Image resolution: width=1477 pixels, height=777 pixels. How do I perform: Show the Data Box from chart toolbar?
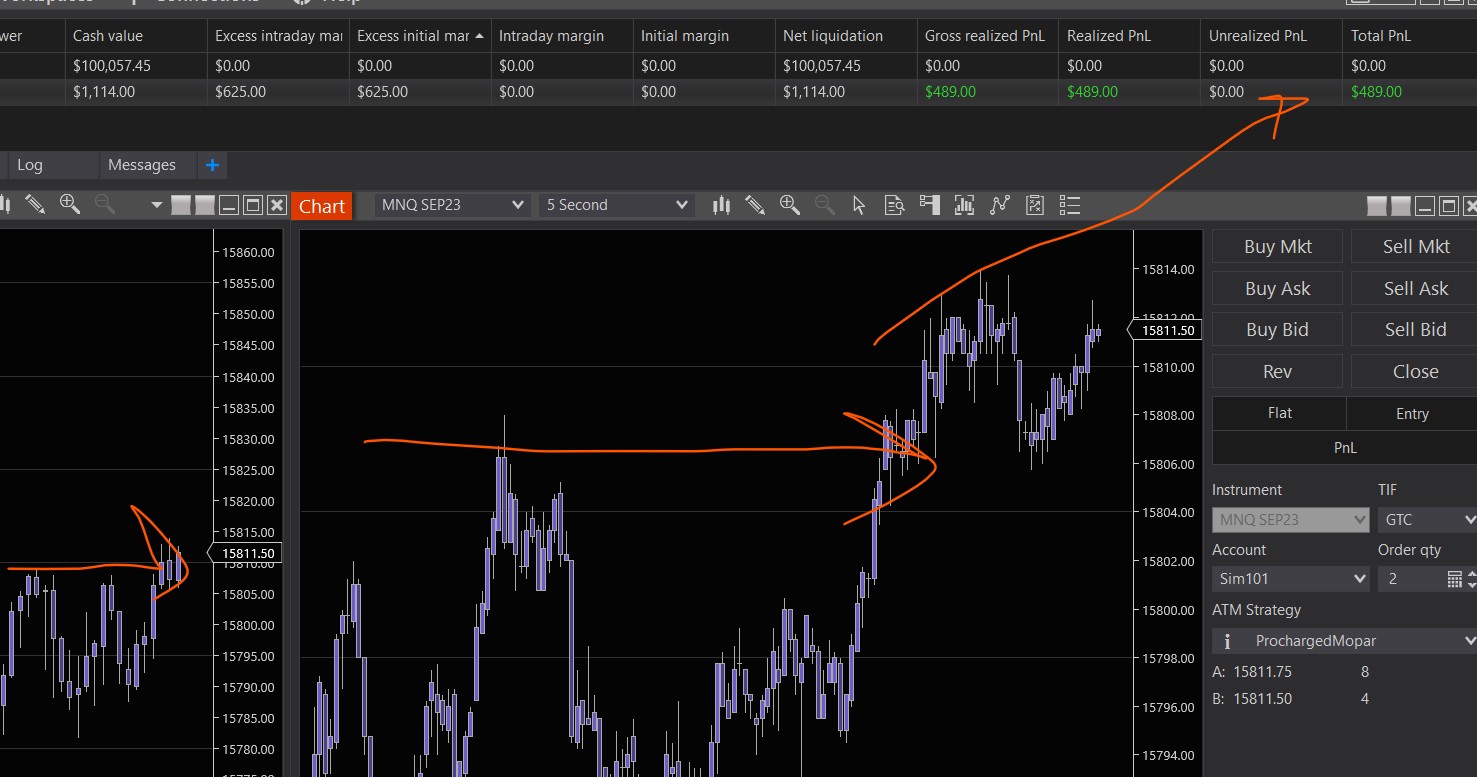pyautogui.click(x=894, y=205)
